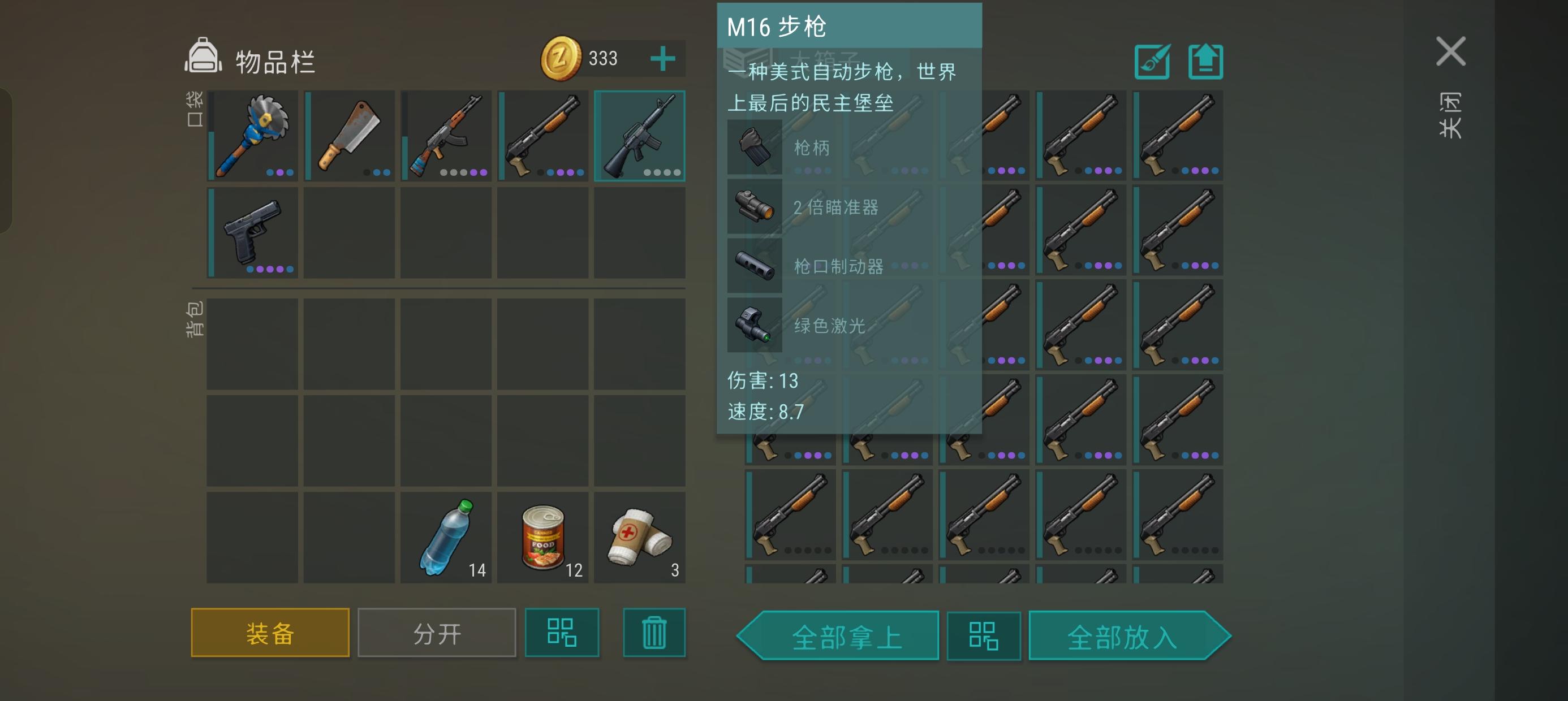The width and height of the screenshot is (1568, 701).
Task: Open the chest rename edit icon
Action: 1152,62
